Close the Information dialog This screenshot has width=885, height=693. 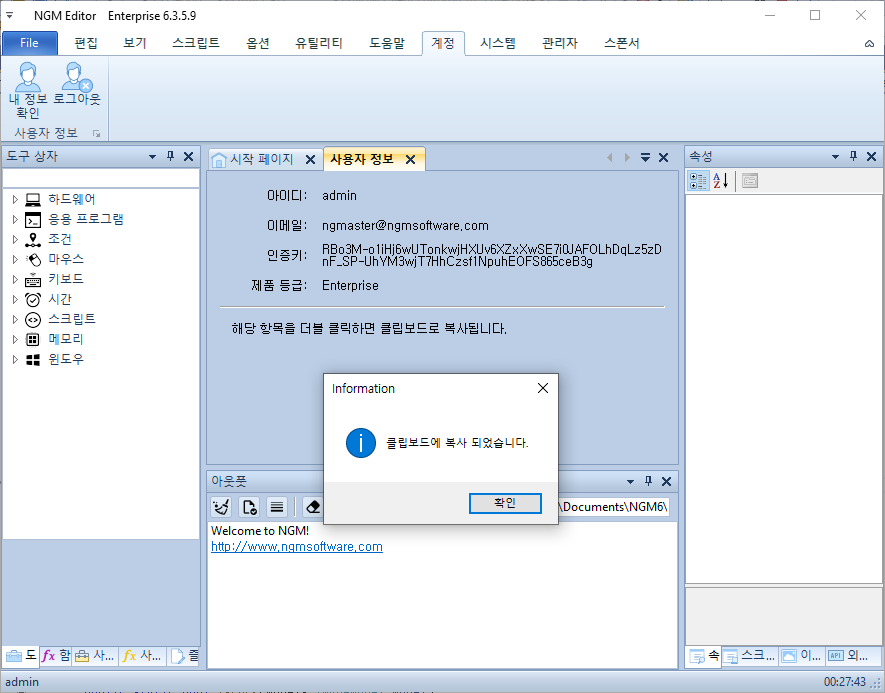point(542,388)
